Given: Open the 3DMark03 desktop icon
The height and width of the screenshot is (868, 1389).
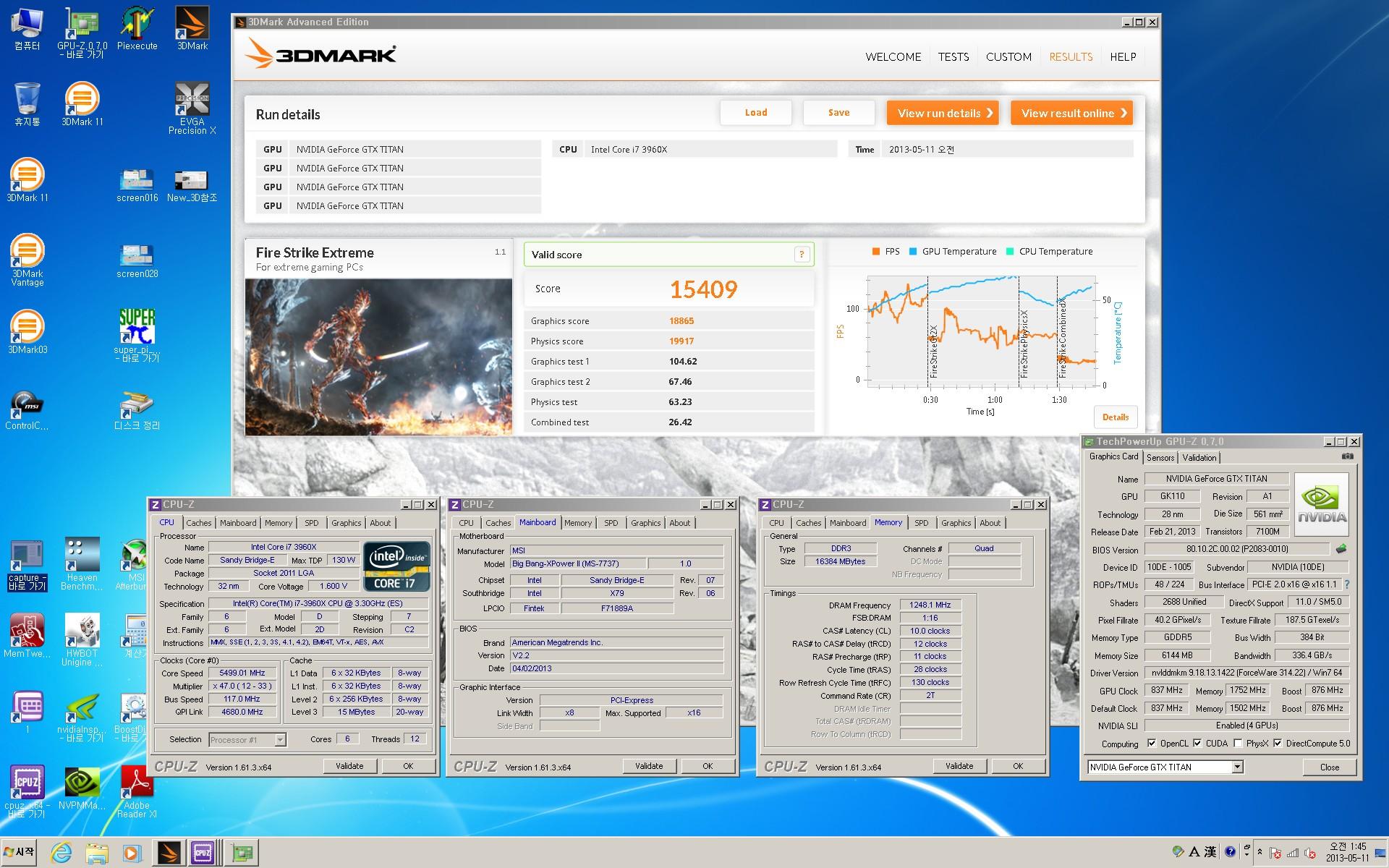Looking at the screenshot, I should pos(27,333).
